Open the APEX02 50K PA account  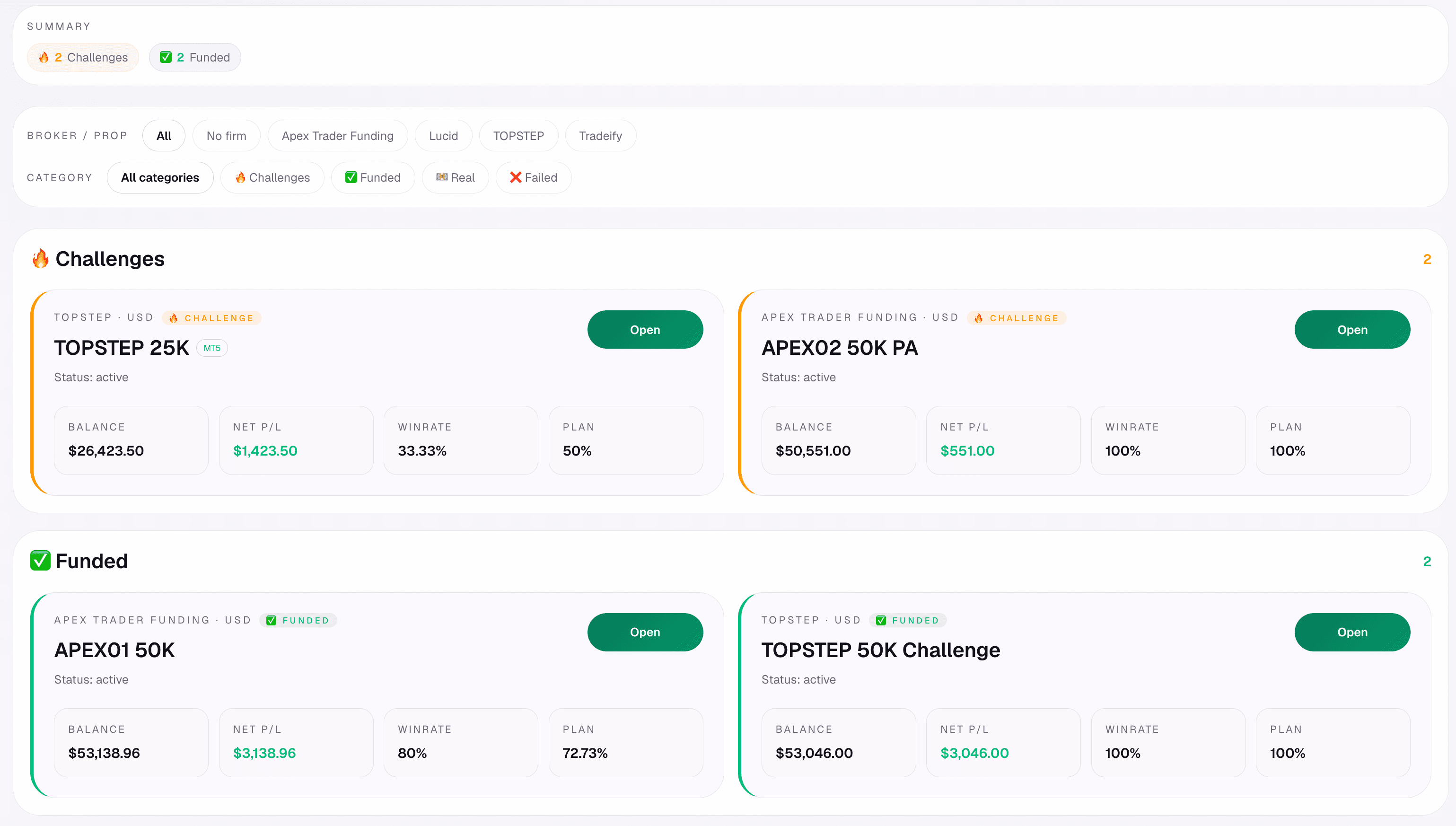pos(1352,330)
